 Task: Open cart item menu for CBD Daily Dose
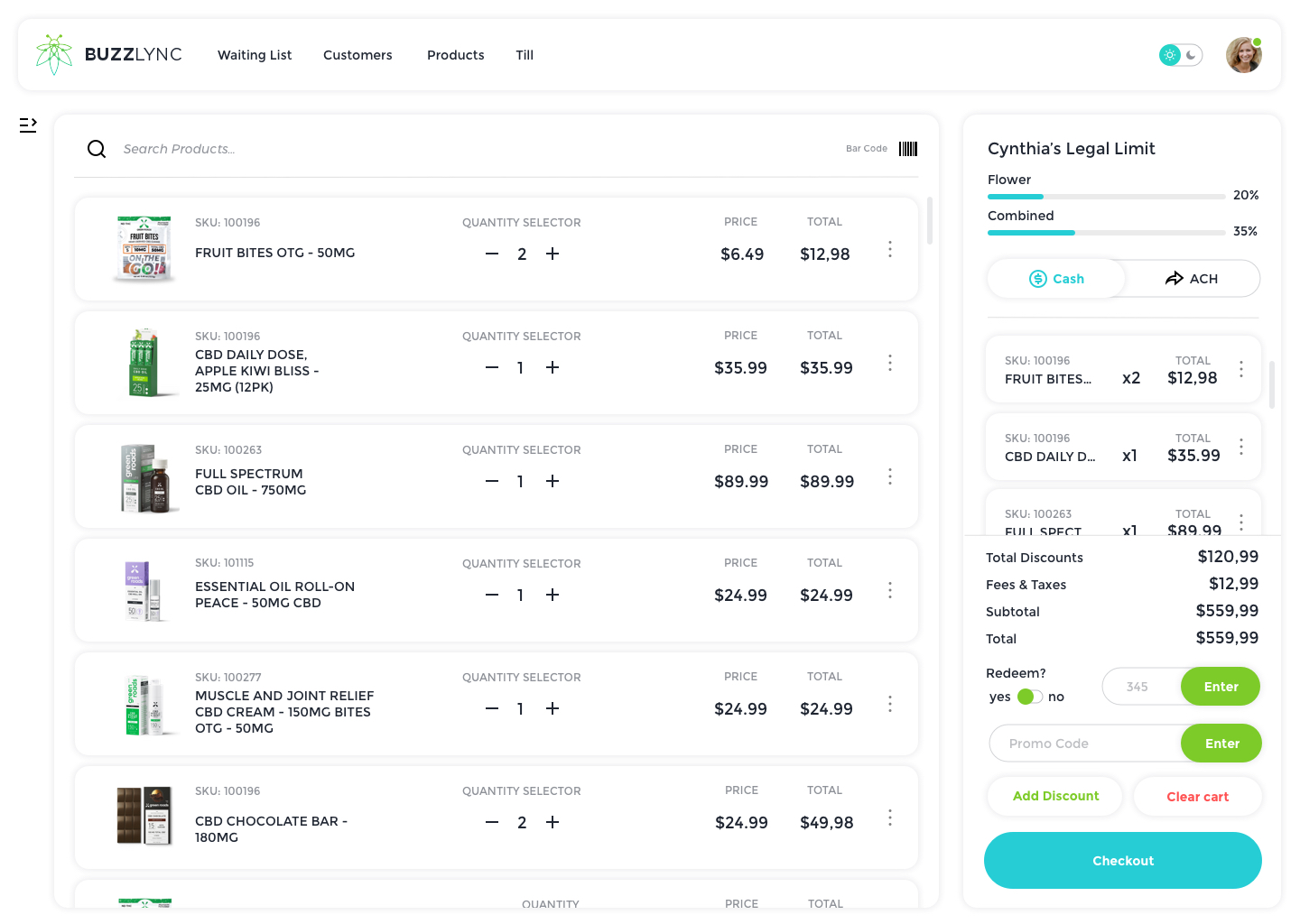pos(1241,447)
